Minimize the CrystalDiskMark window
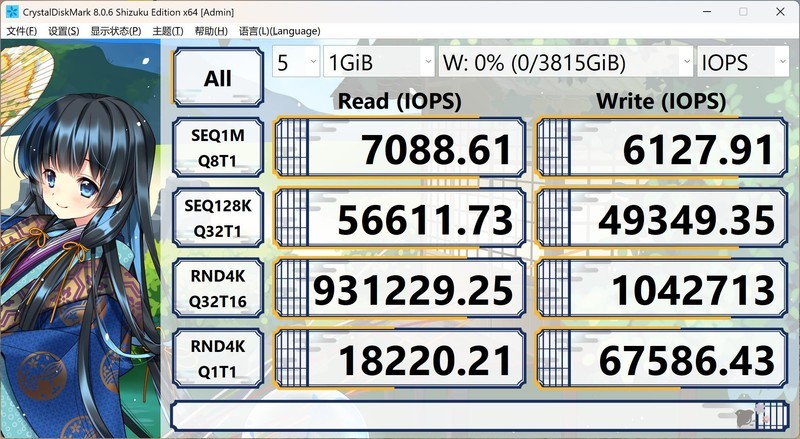 click(707, 12)
